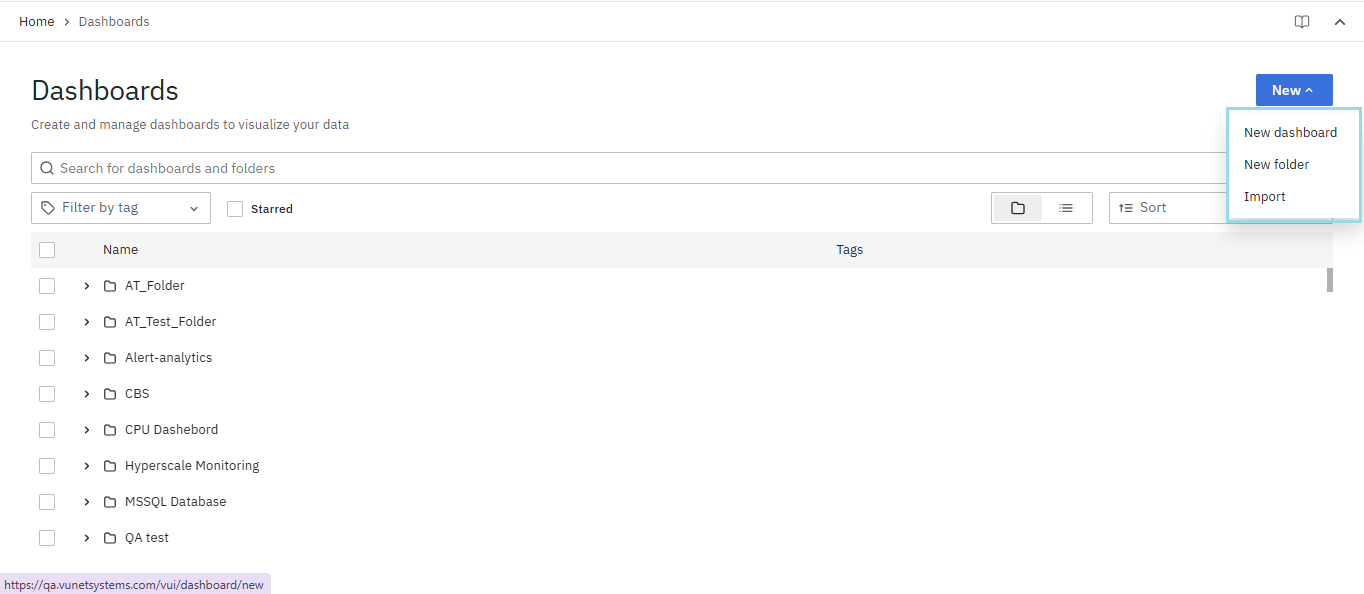Tick the select-all header checkbox
This screenshot has width=1364, height=594.
click(x=47, y=250)
